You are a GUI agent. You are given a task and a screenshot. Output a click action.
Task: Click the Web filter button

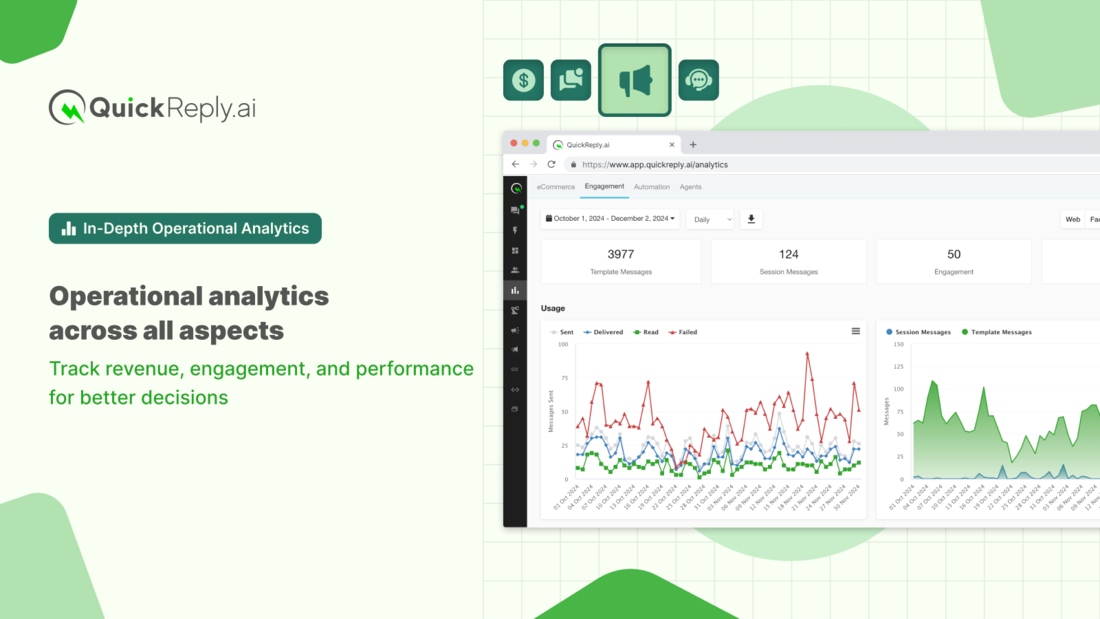point(1072,219)
